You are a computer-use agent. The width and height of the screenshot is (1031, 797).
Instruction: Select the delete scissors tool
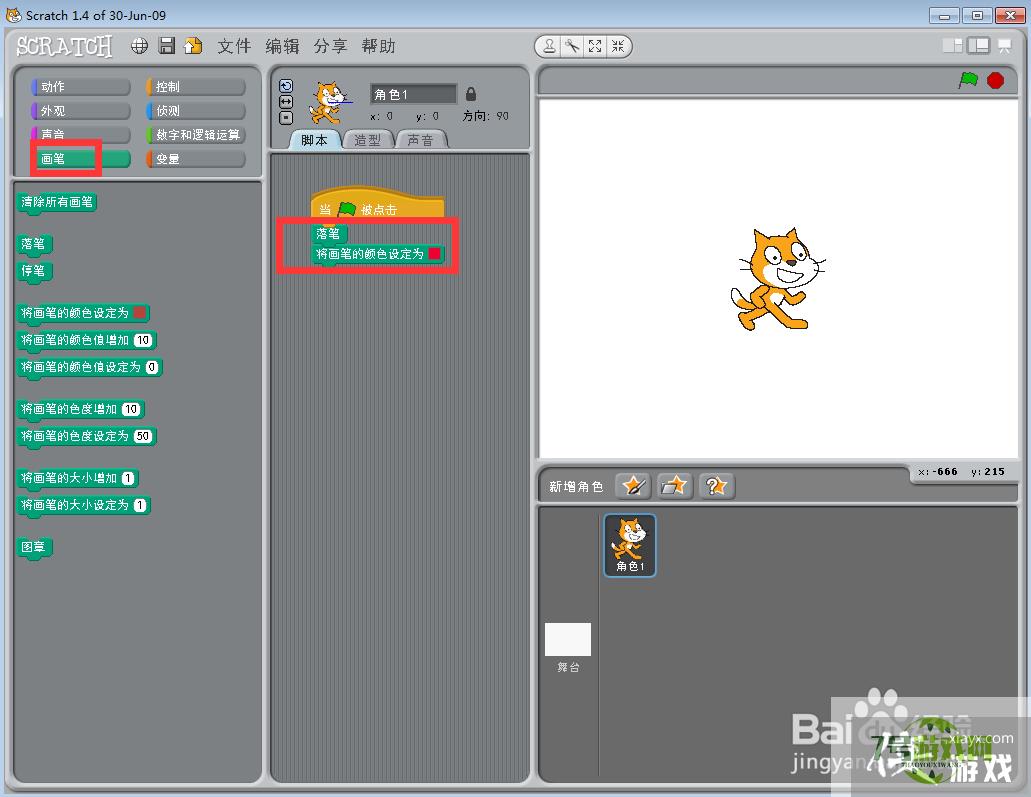(x=572, y=45)
